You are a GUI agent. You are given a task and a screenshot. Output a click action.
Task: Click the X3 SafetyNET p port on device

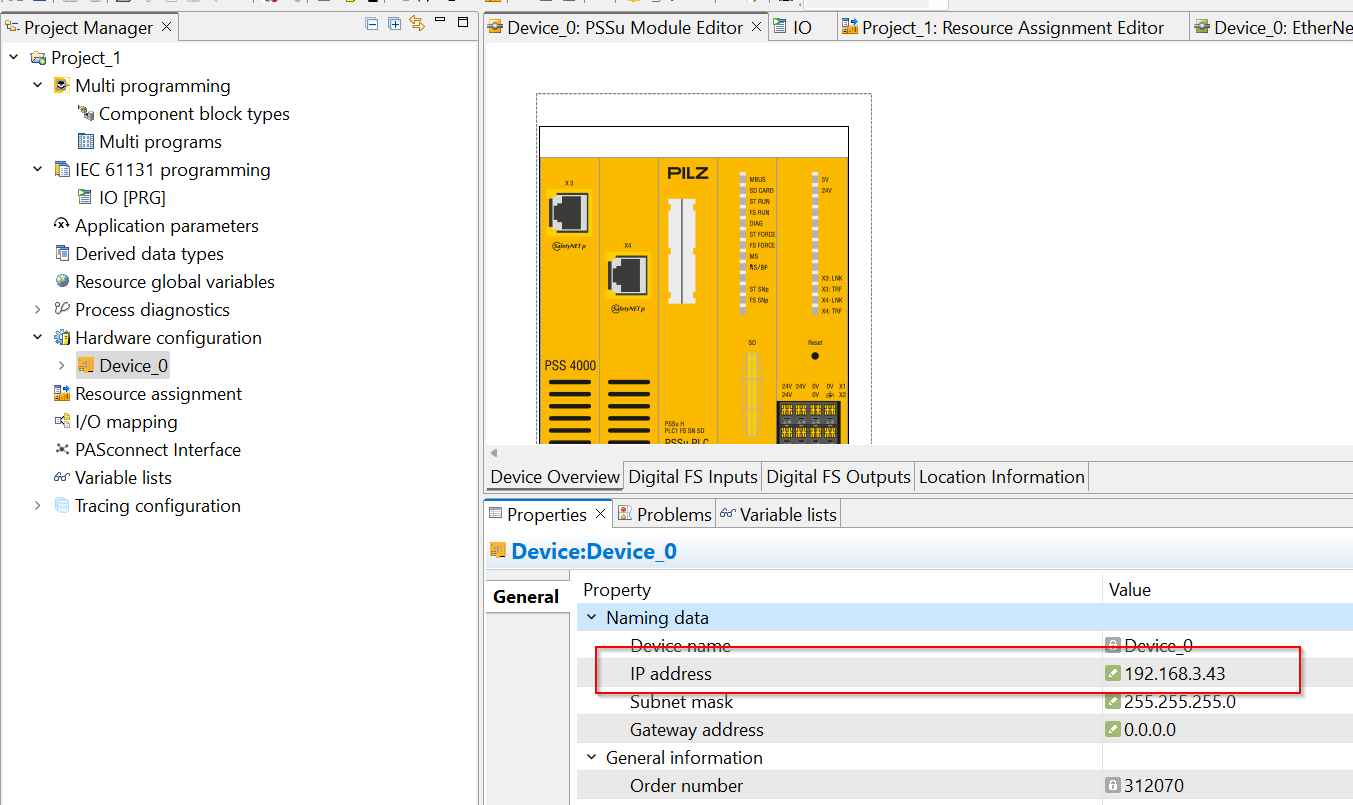coord(568,212)
